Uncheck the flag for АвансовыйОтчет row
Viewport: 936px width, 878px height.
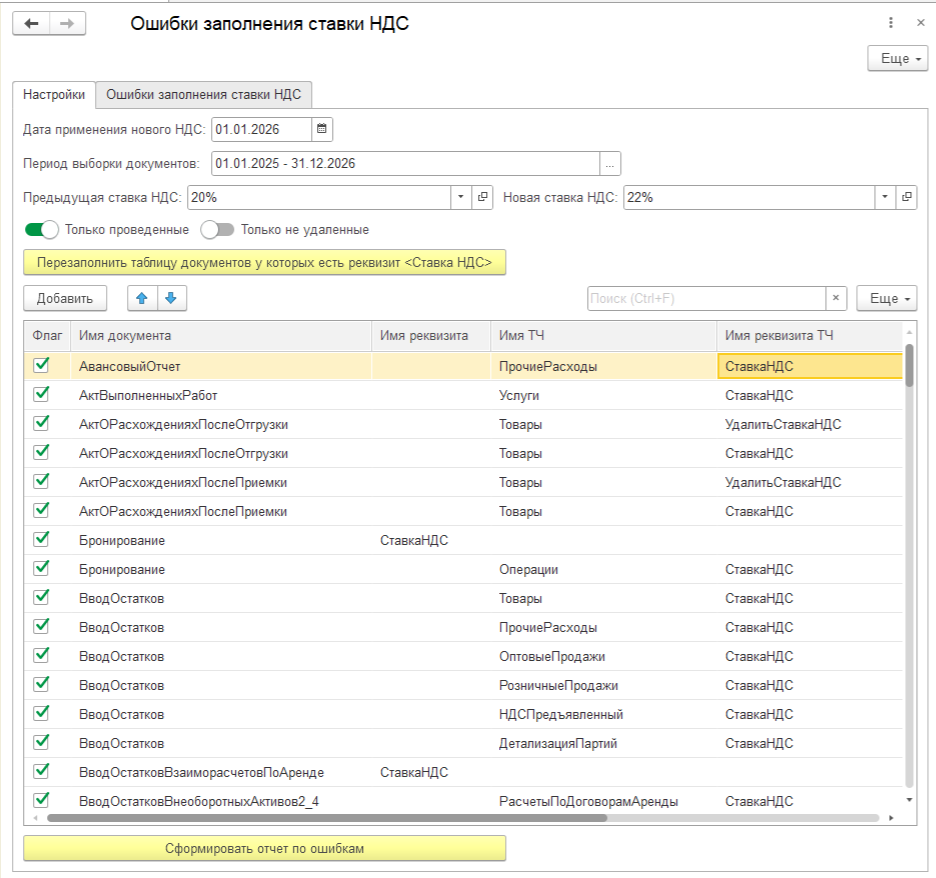click(42, 366)
